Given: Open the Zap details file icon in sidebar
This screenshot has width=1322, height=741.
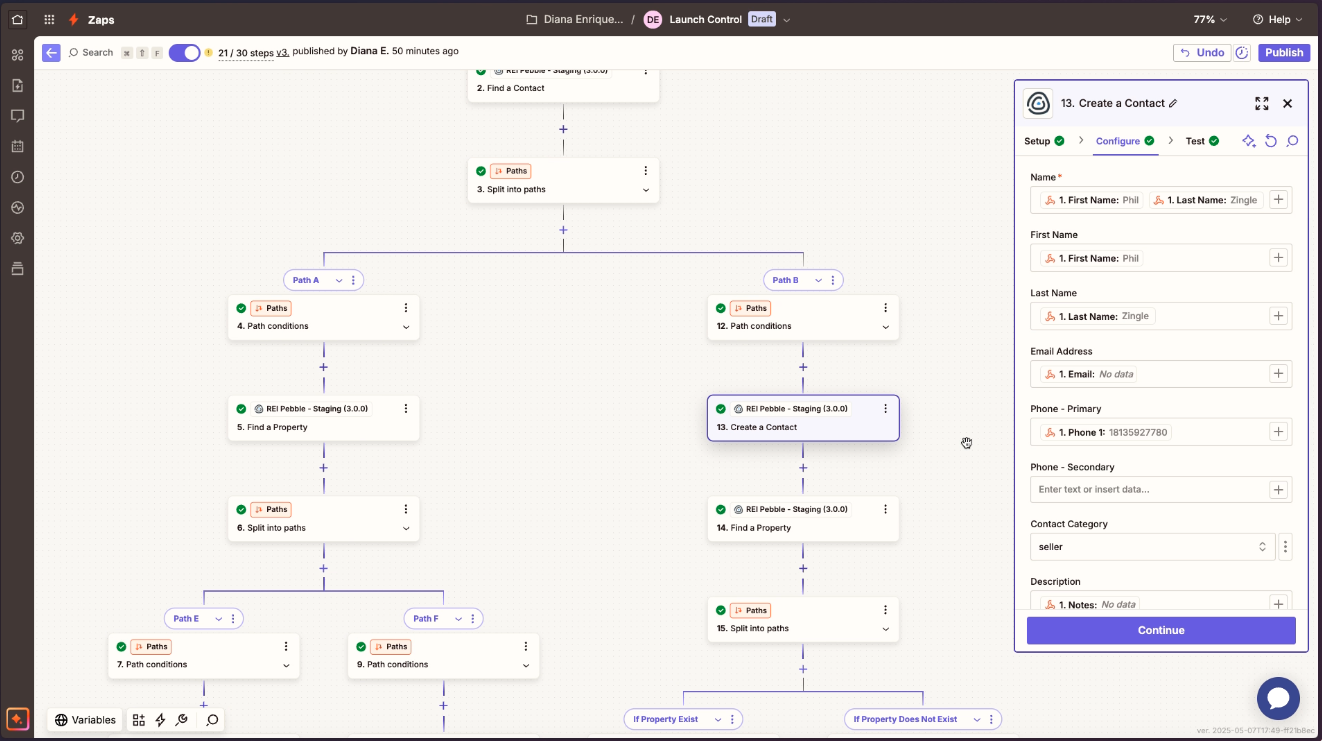Looking at the screenshot, I should pos(17,86).
